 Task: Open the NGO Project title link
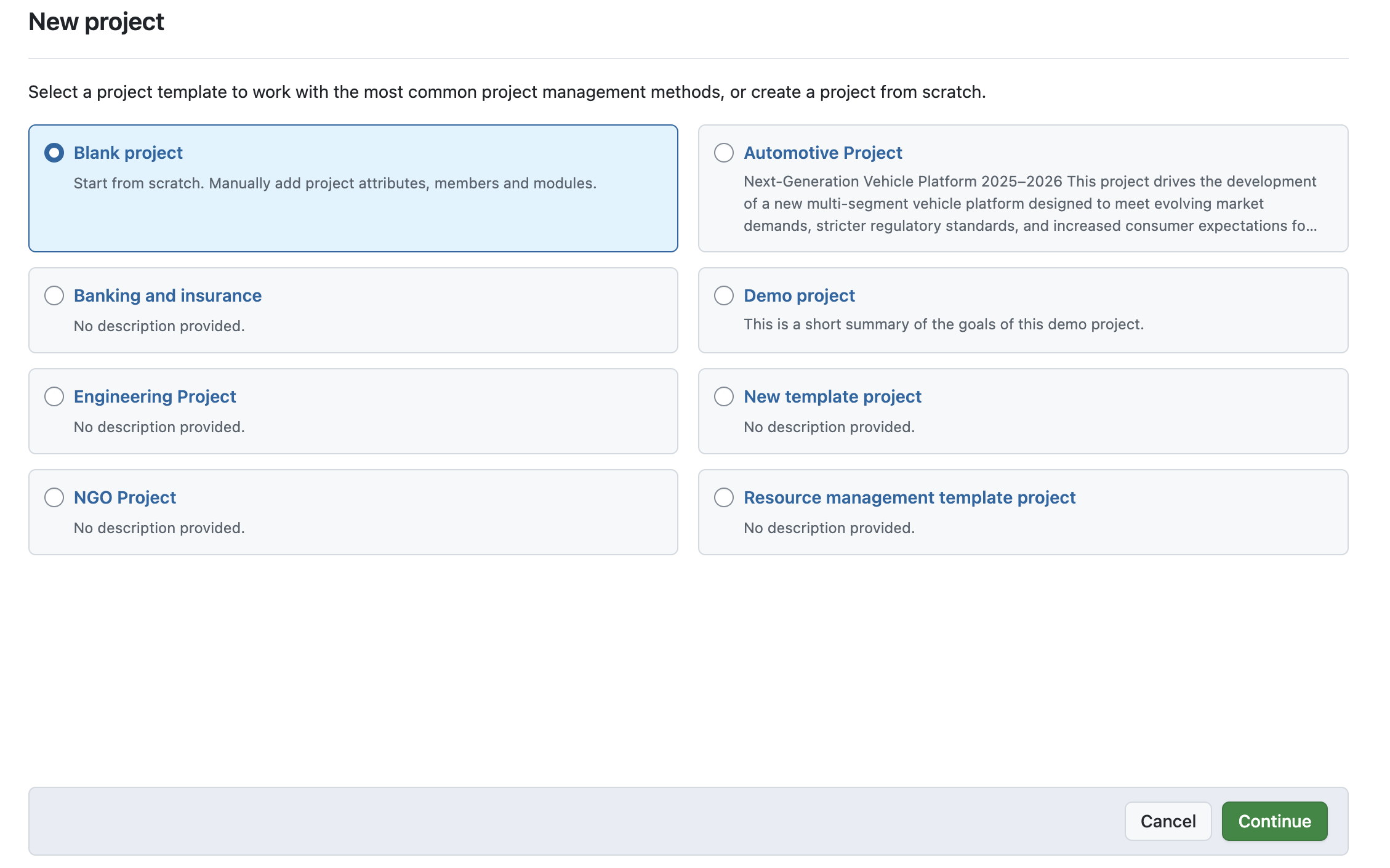tap(124, 497)
